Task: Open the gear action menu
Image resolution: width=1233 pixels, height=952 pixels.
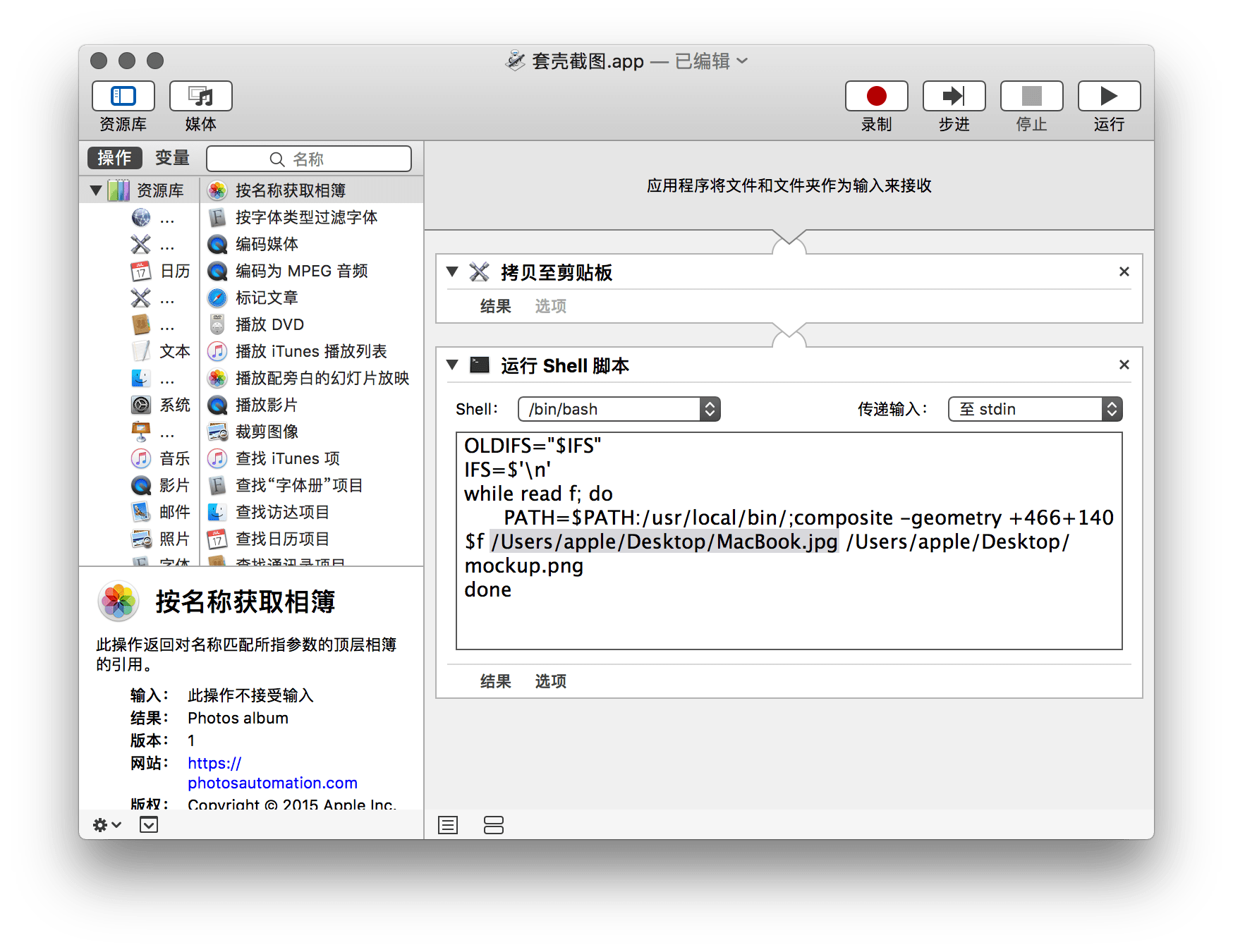Action: click(107, 825)
